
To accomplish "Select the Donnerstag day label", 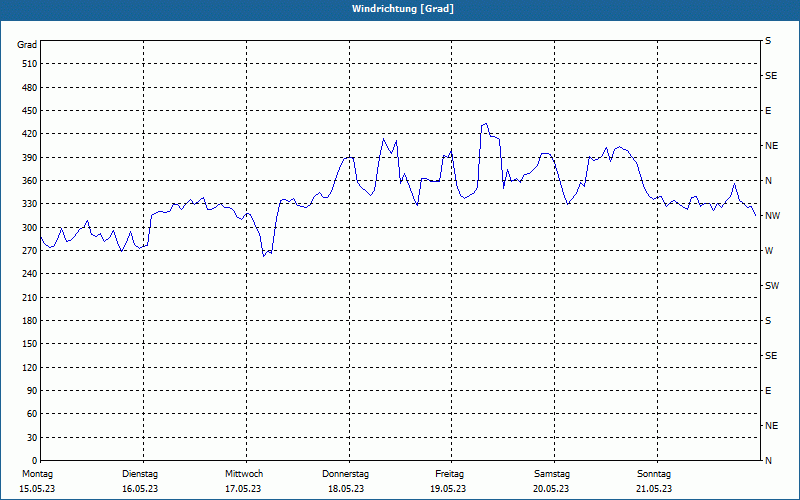I will [x=345, y=474].
